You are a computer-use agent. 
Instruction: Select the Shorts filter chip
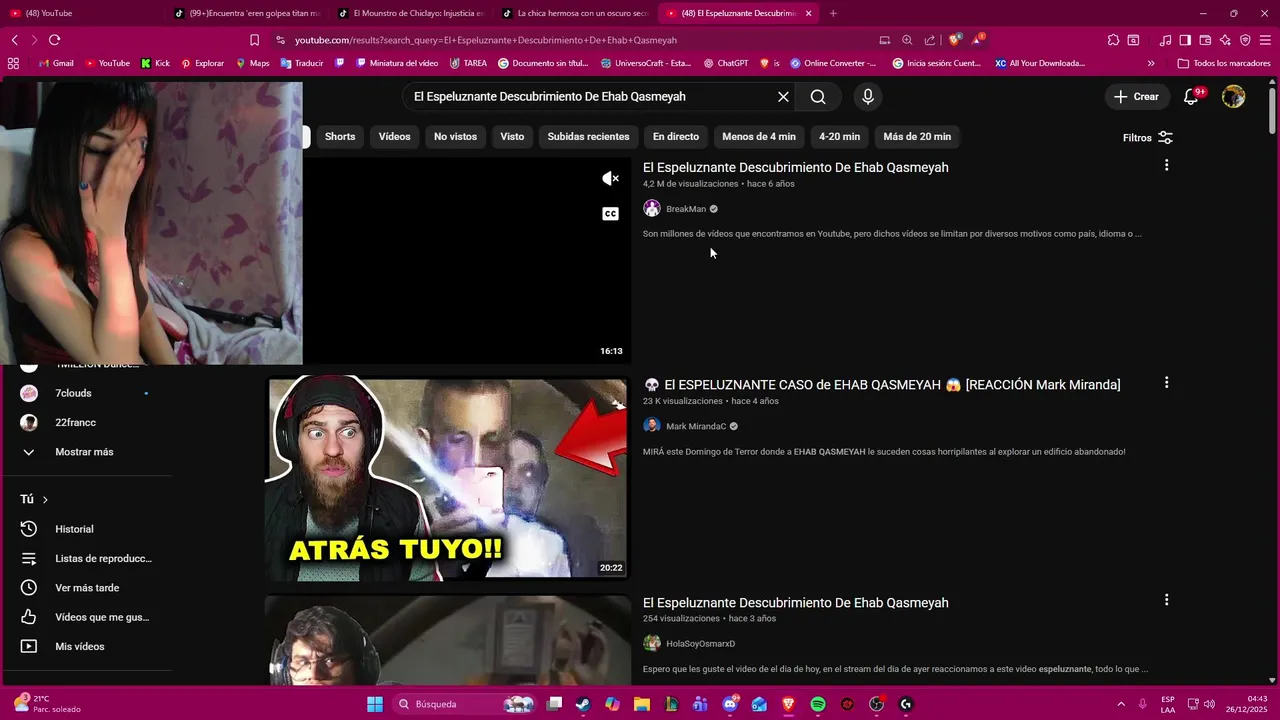(340, 136)
